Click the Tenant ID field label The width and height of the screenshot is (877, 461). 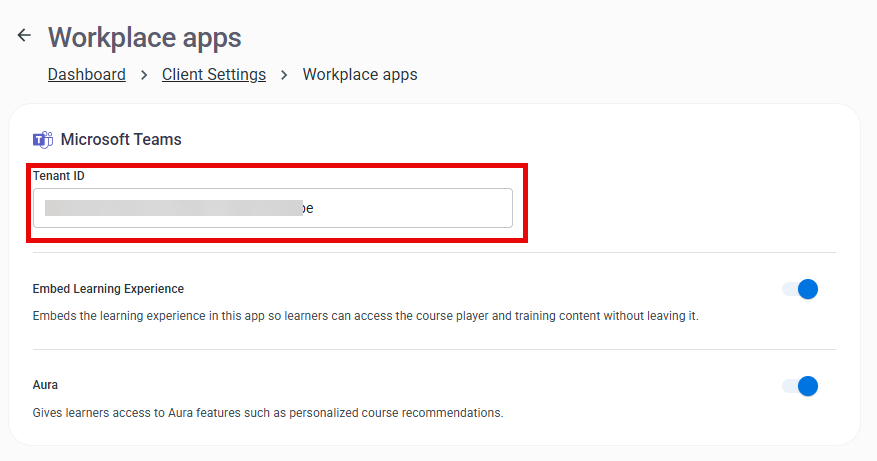pos(59,176)
